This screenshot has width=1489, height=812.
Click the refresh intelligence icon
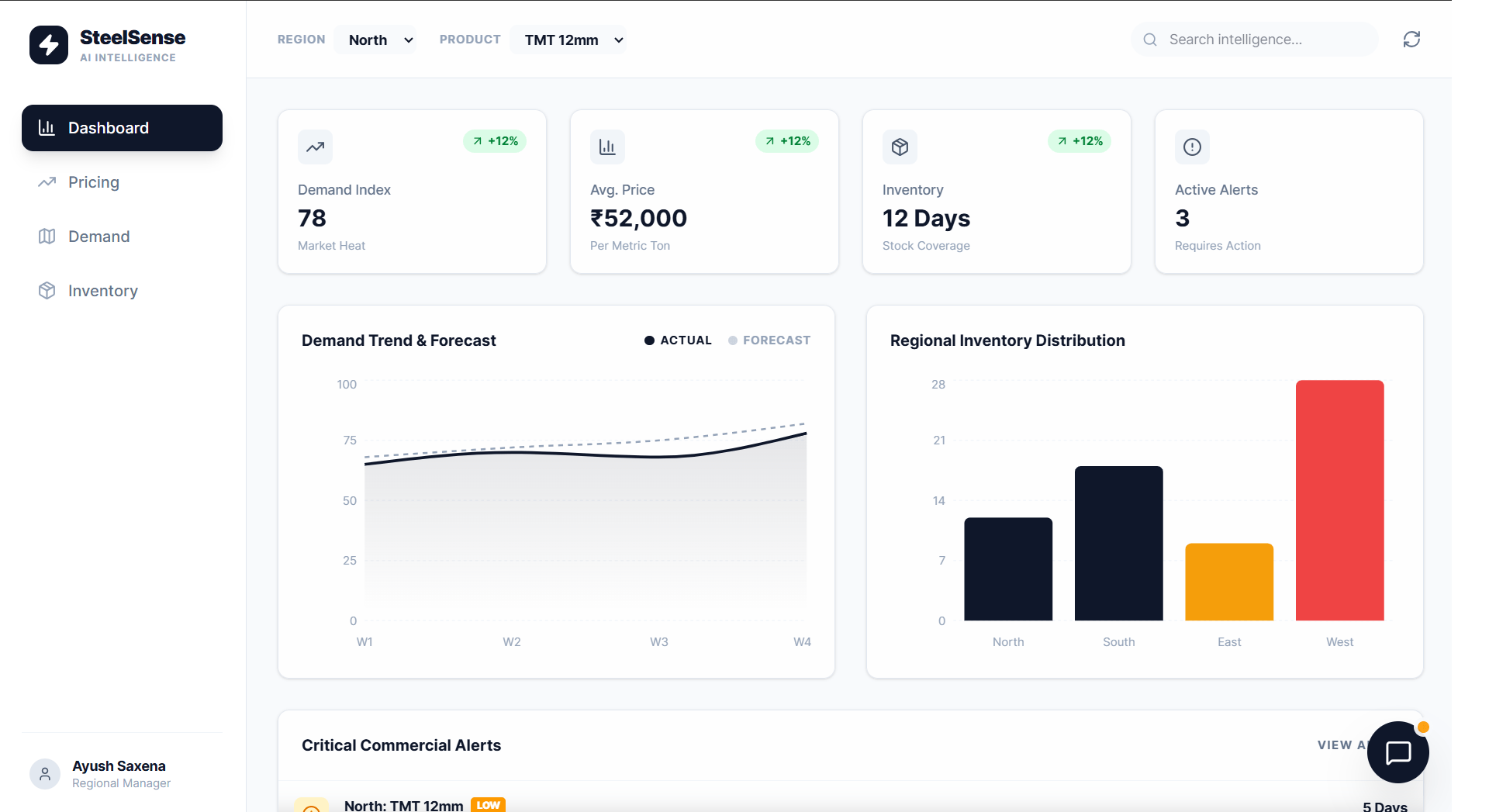click(1411, 39)
